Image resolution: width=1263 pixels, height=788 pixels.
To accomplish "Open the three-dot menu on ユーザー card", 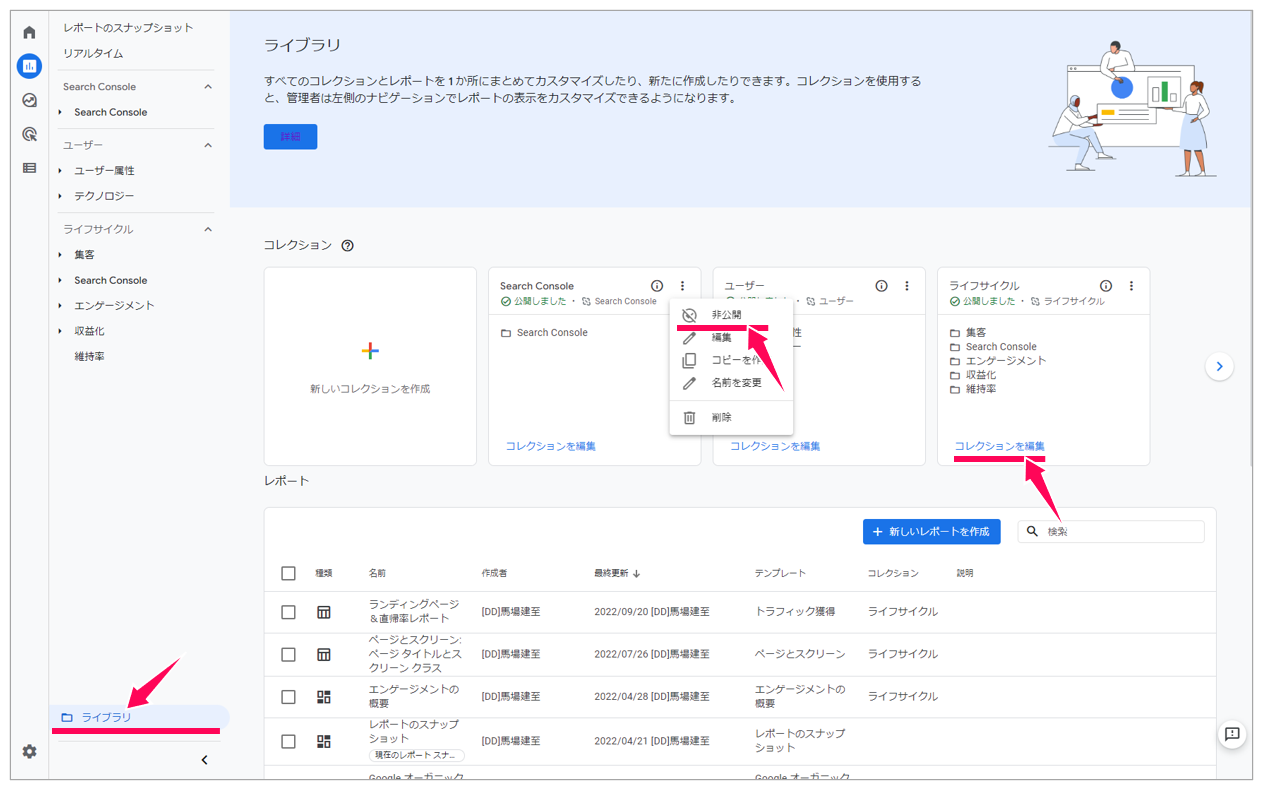I will [x=907, y=286].
